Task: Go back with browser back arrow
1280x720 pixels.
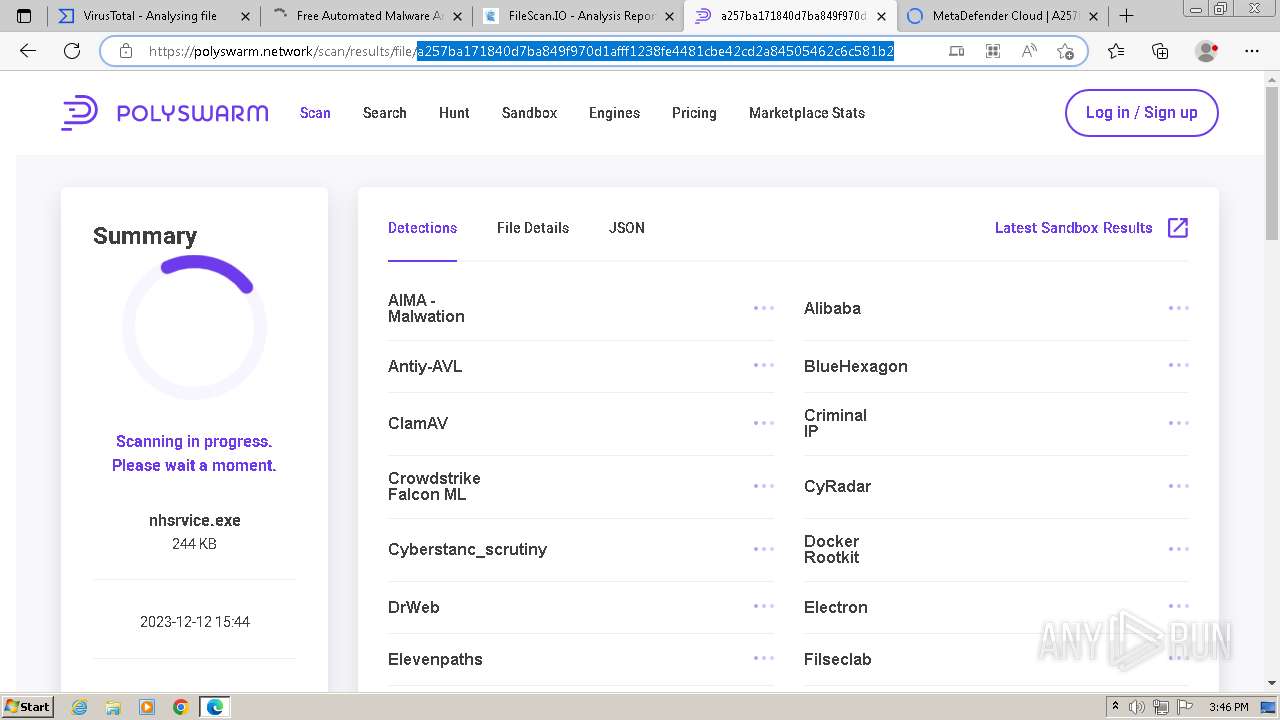Action: [x=28, y=52]
